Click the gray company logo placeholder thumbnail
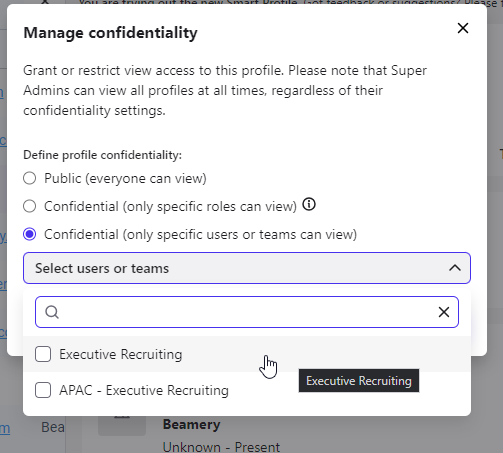Image resolution: width=503 pixels, height=453 pixels. tap(122, 426)
